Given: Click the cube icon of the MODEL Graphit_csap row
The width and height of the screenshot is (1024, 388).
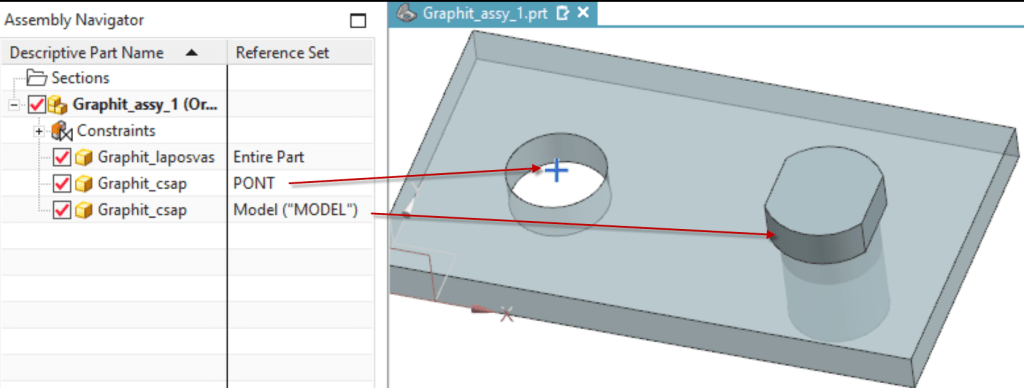Looking at the screenshot, I should 82,210.
